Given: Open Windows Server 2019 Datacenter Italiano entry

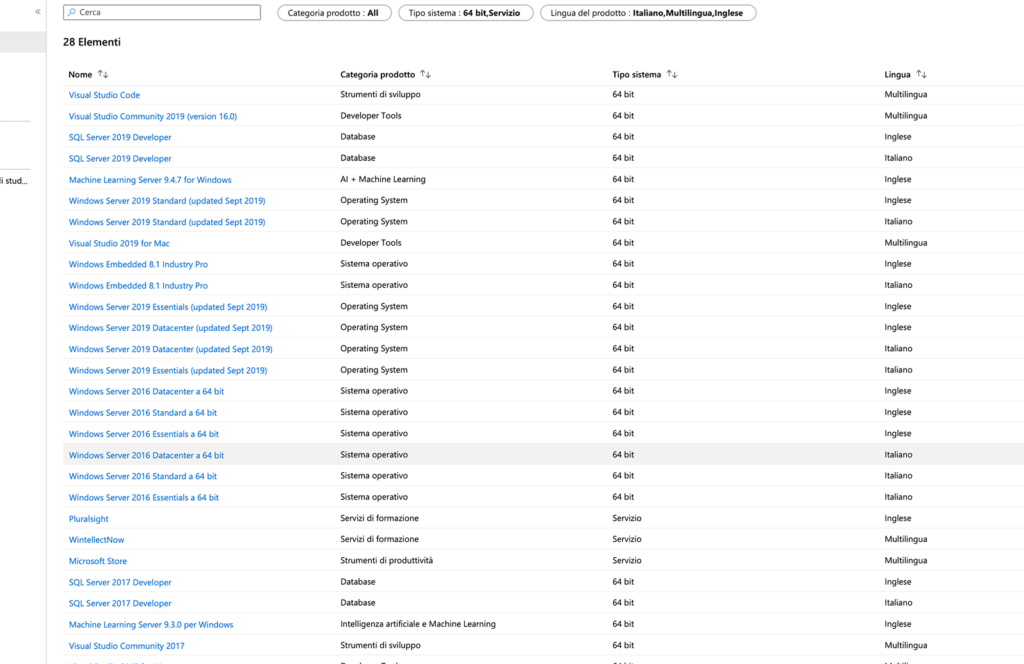Looking at the screenshot, I should 170,349.
